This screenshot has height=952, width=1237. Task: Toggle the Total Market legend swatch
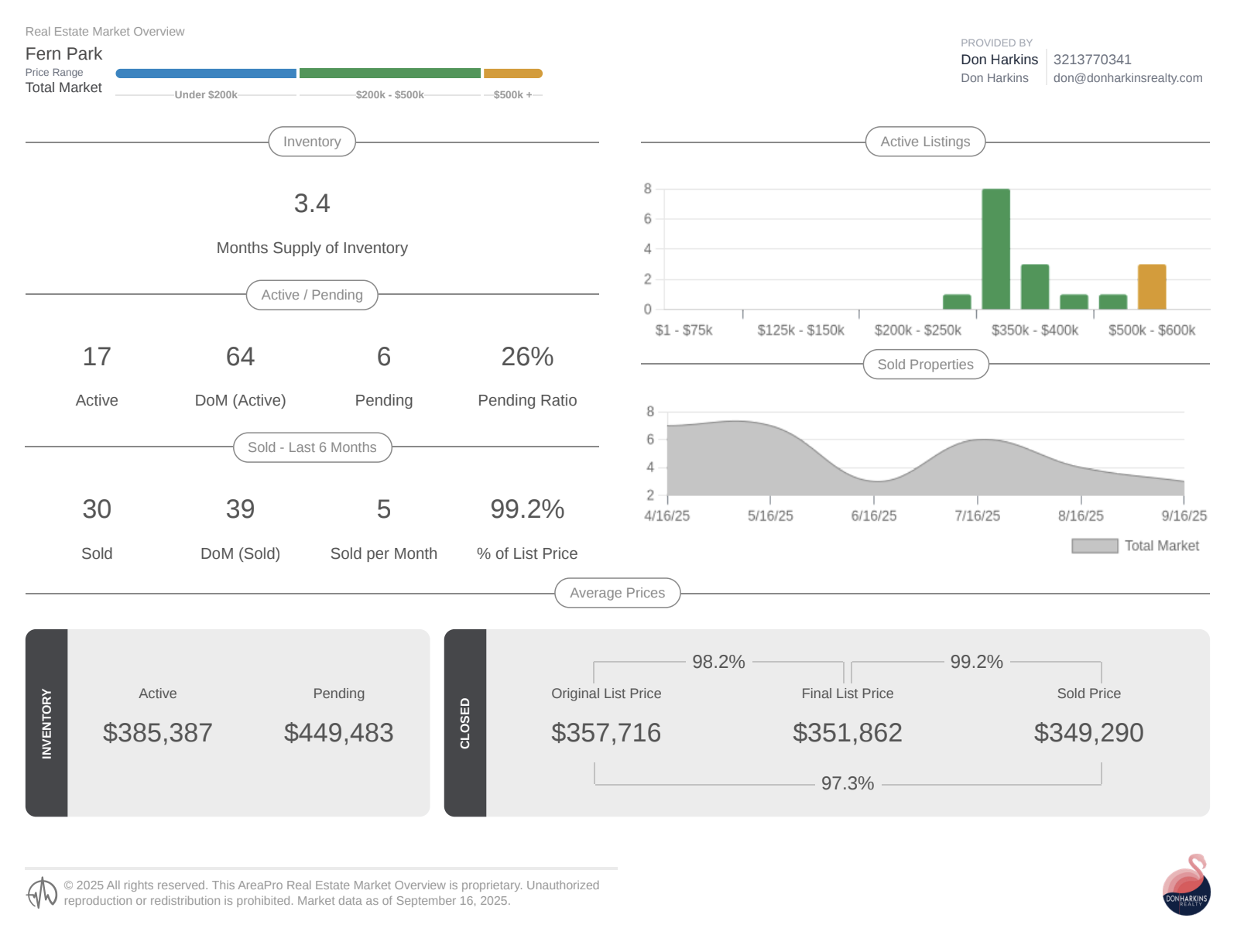click(1094, 546)
